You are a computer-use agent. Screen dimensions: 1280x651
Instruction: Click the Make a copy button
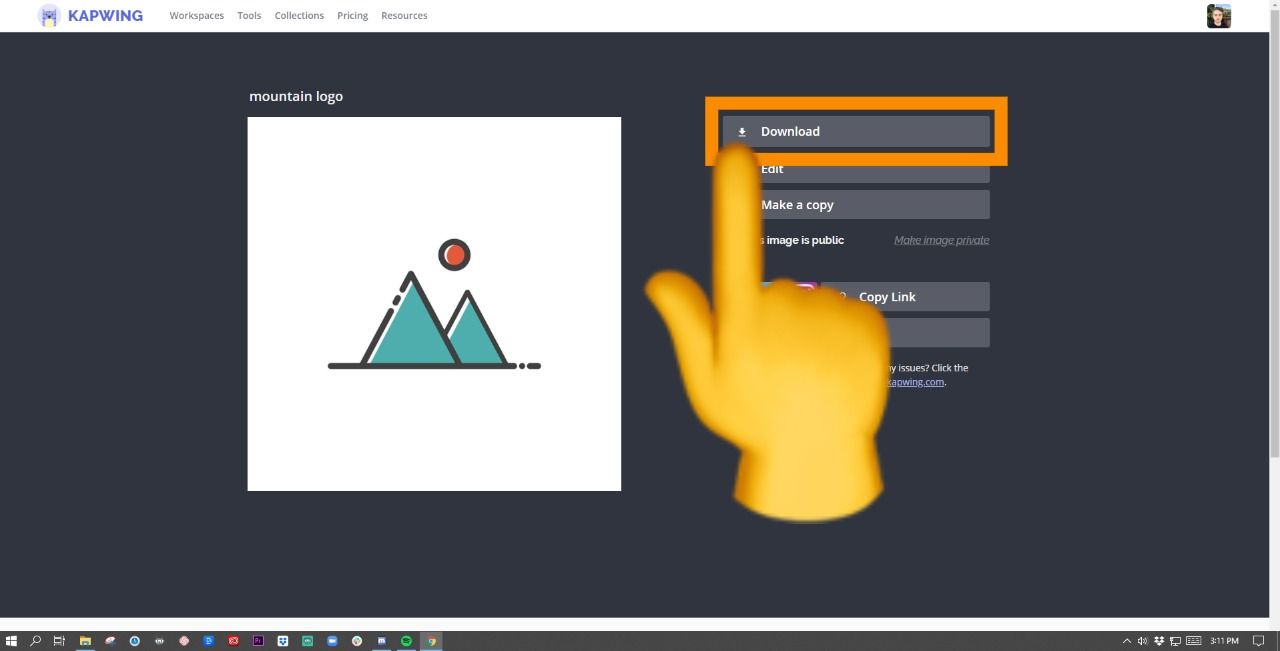[x=856, y=204]
